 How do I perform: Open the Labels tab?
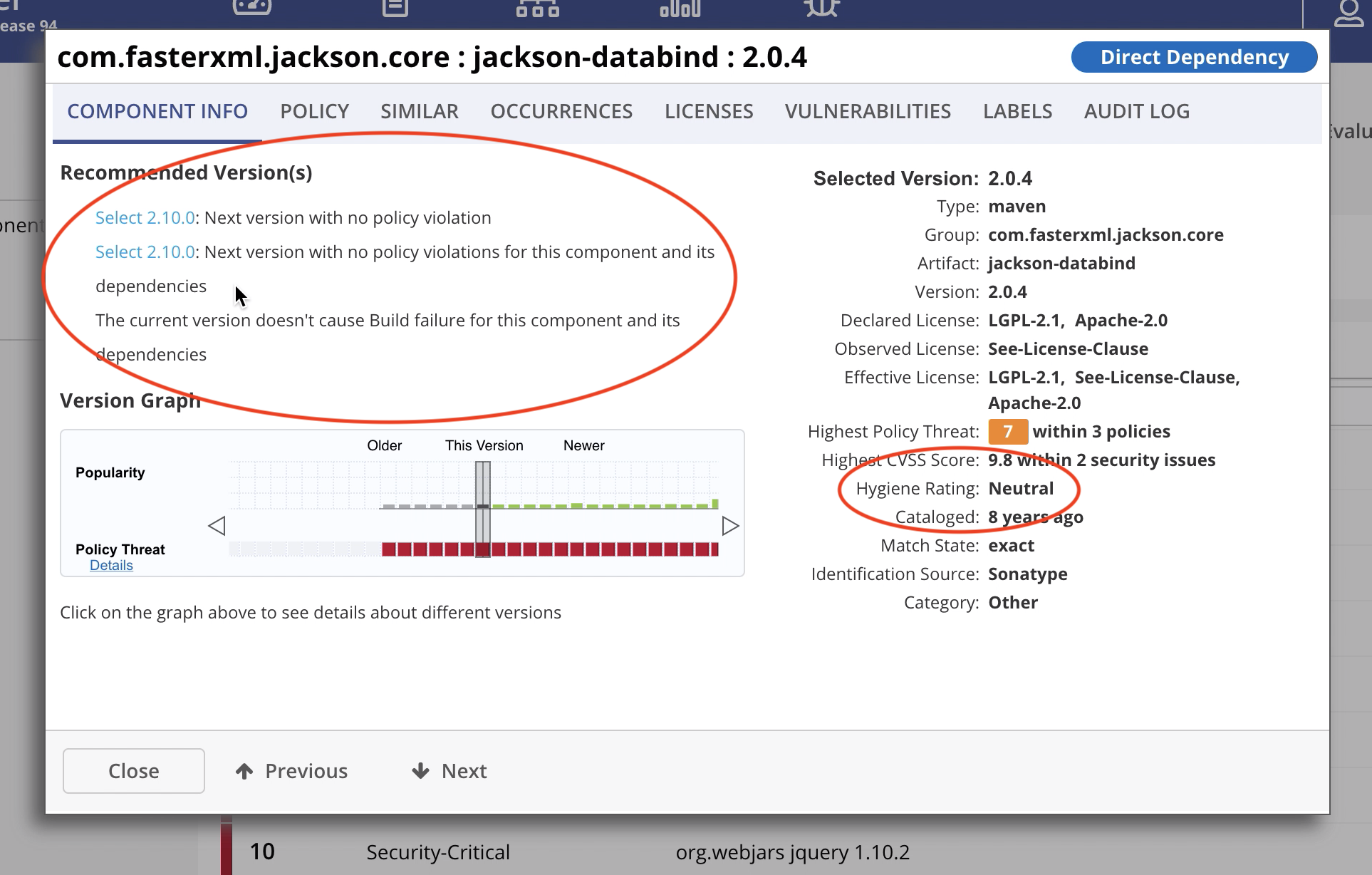(x=1017, y=112)
